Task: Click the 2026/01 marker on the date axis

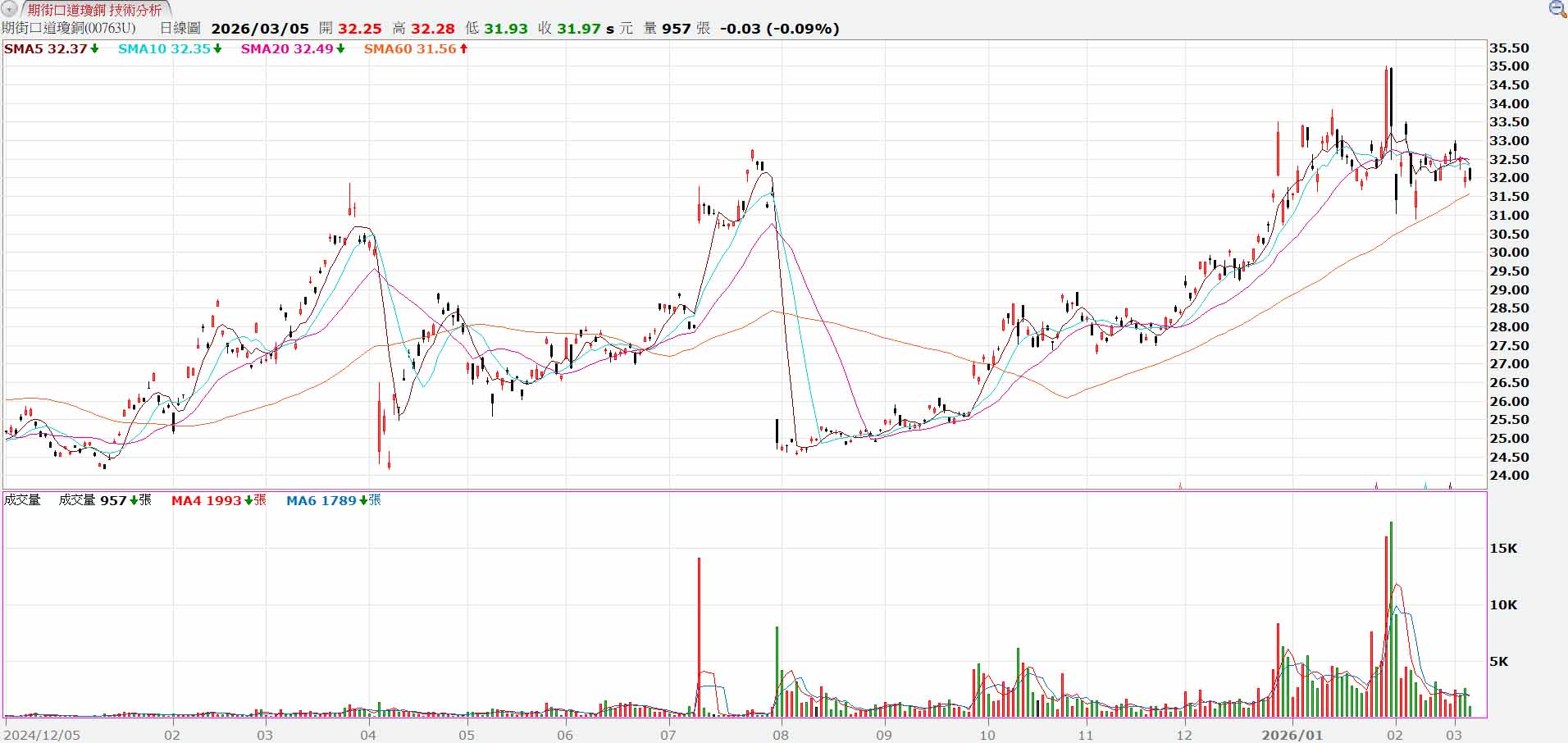Action: pyautogui.click(x=1292, y=735)
